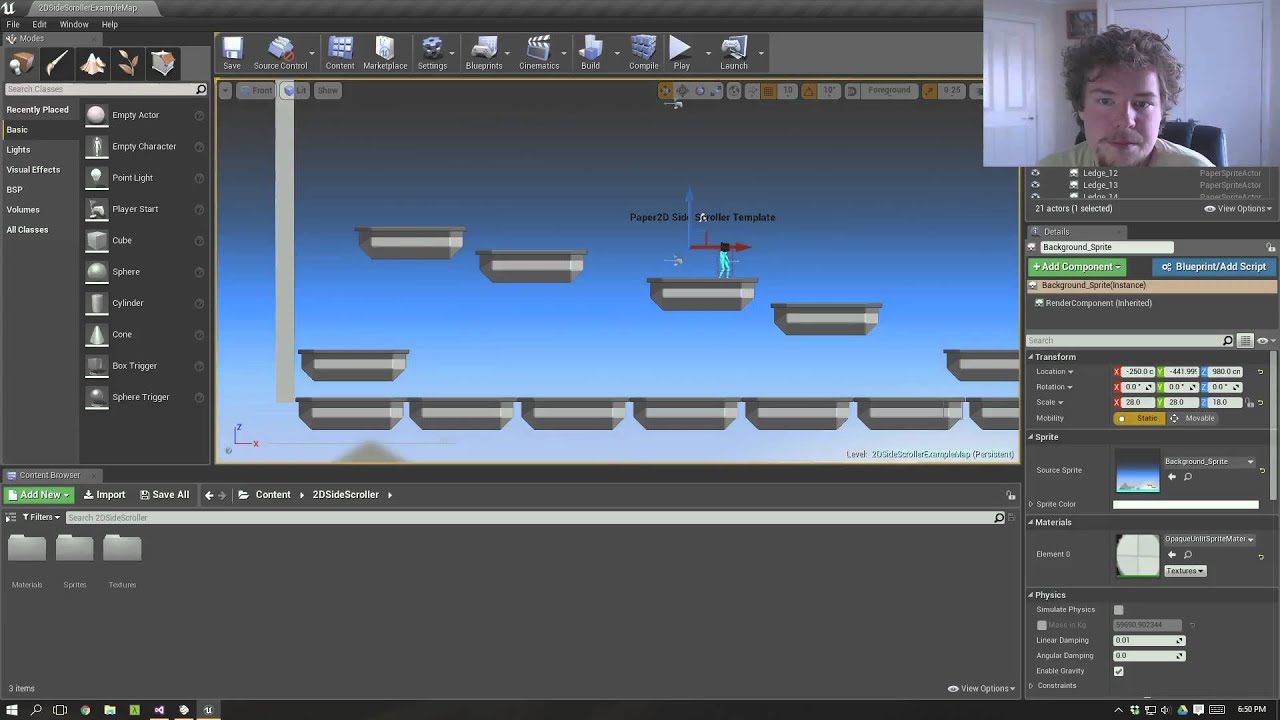Collapse the Transform section

[1031, 357]
